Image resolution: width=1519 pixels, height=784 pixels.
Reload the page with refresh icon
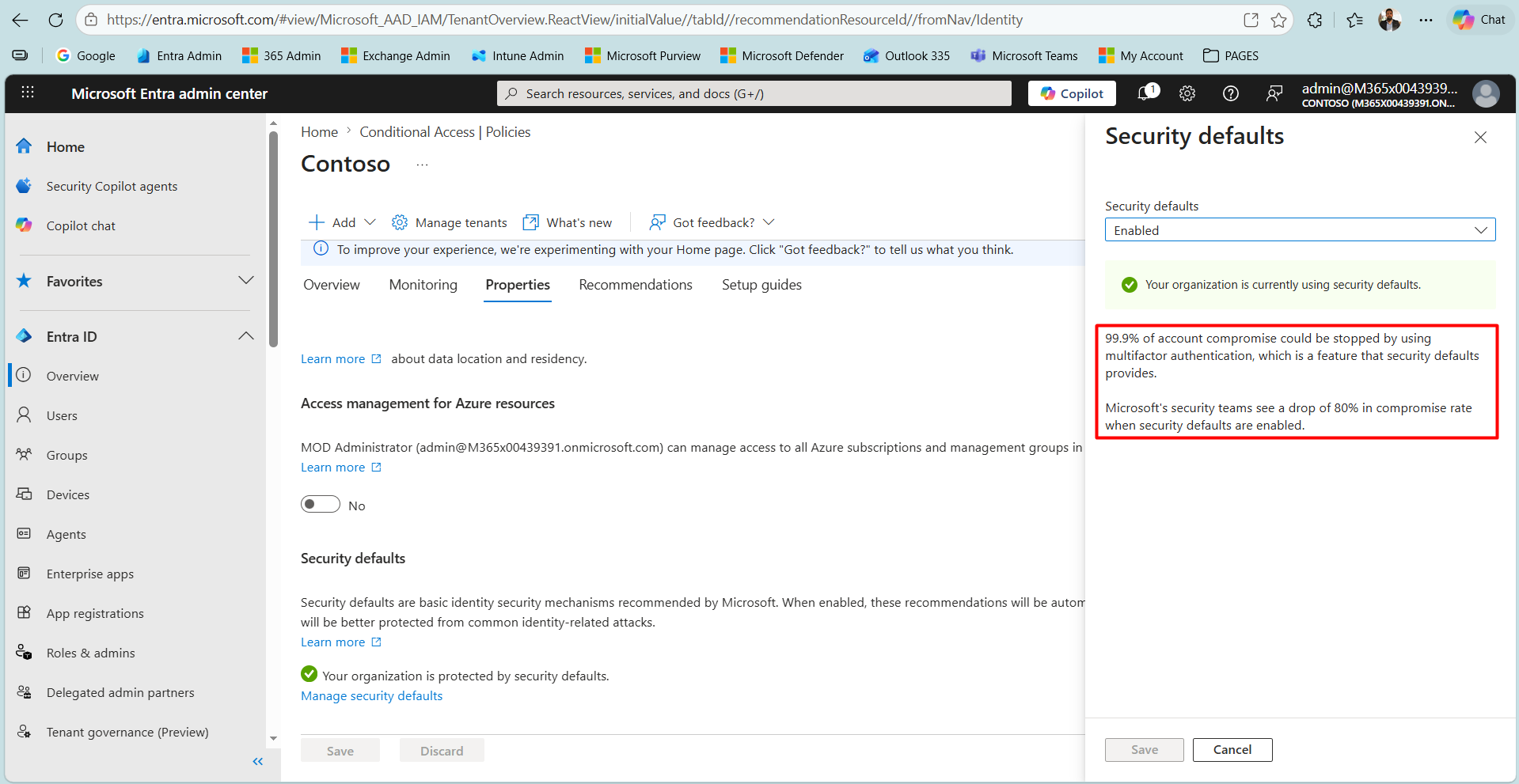tap(55, 20)
